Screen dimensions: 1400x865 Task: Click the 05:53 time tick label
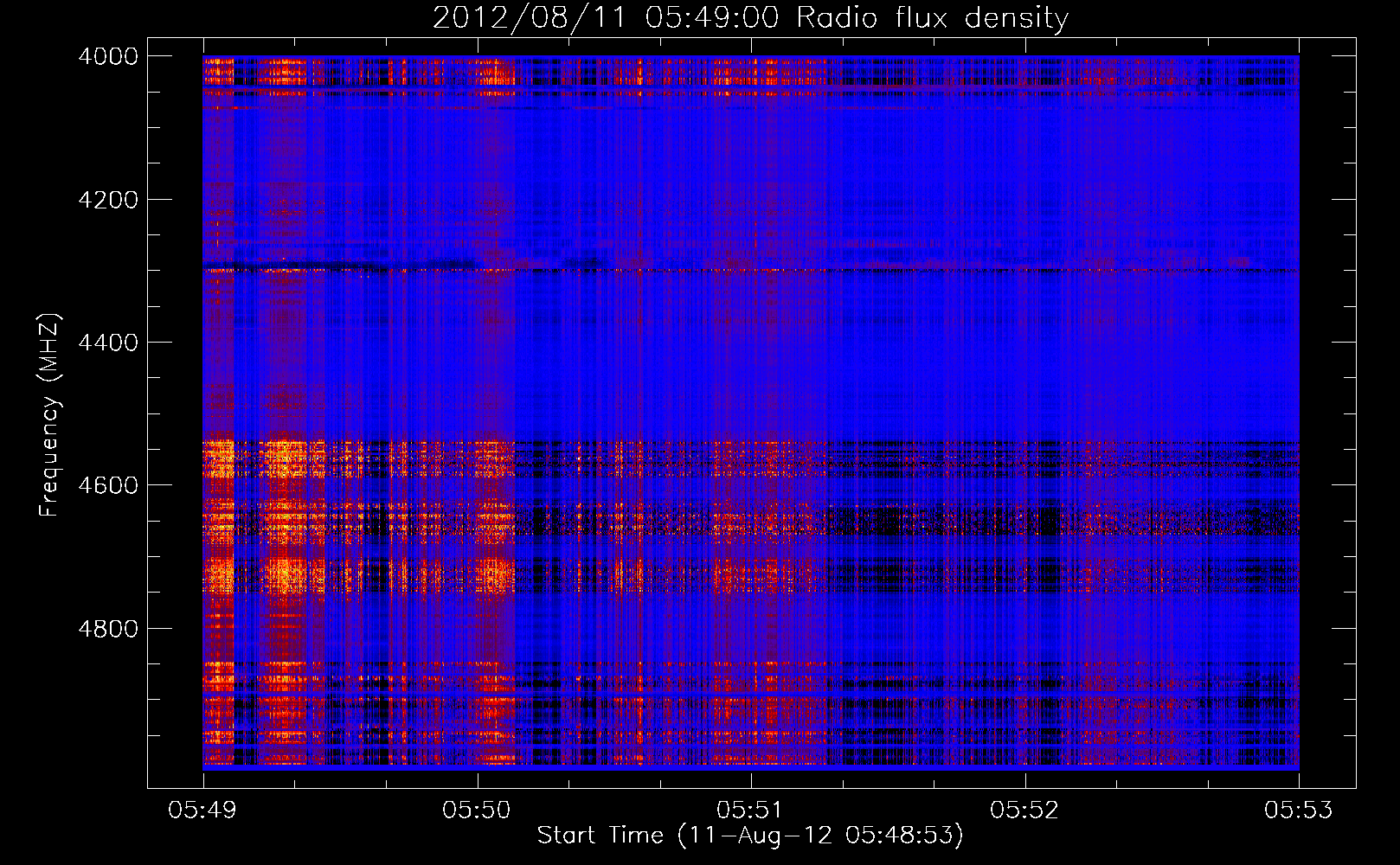coord(1299,811)
